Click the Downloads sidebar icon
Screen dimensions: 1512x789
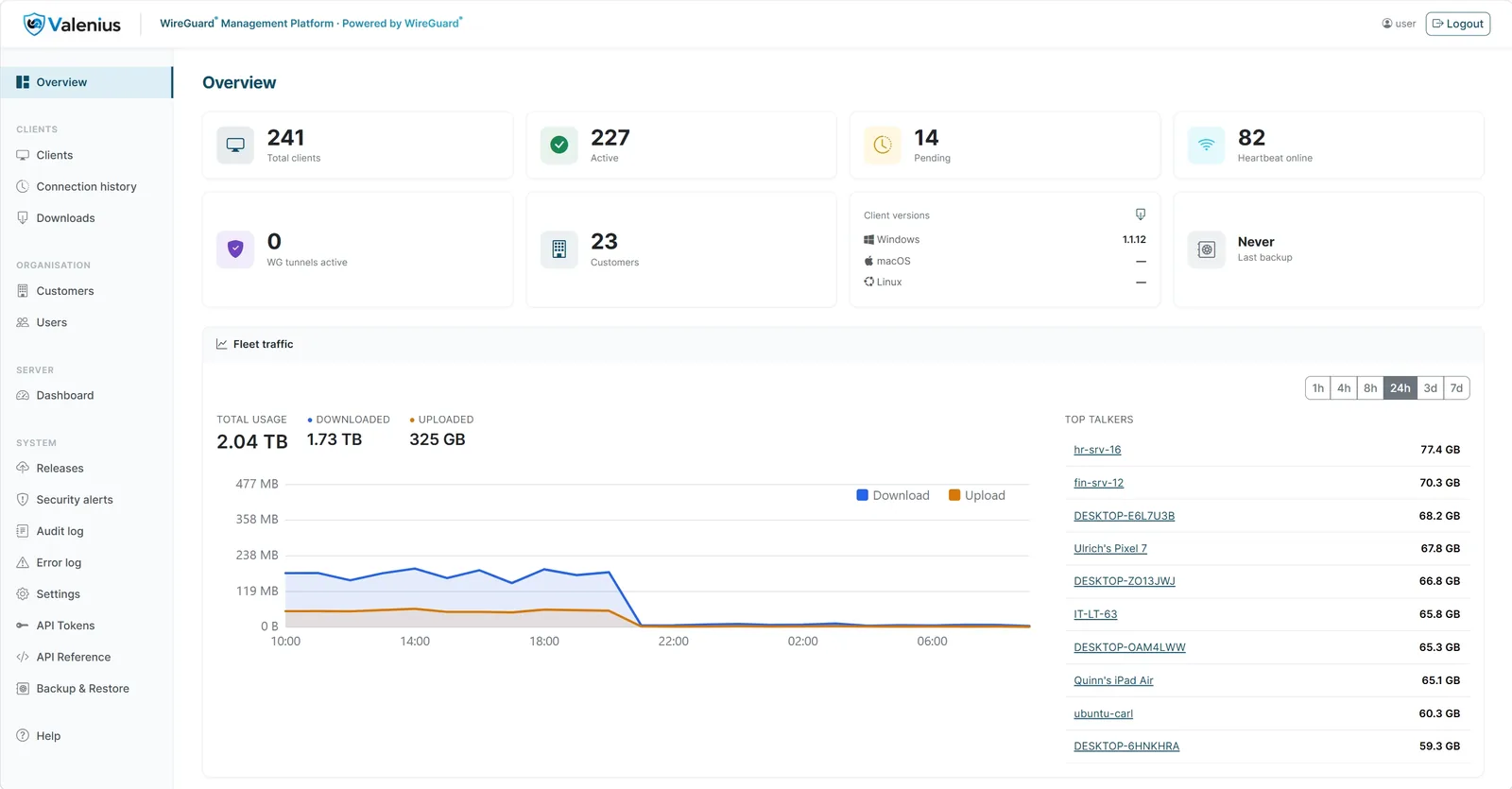23,217
